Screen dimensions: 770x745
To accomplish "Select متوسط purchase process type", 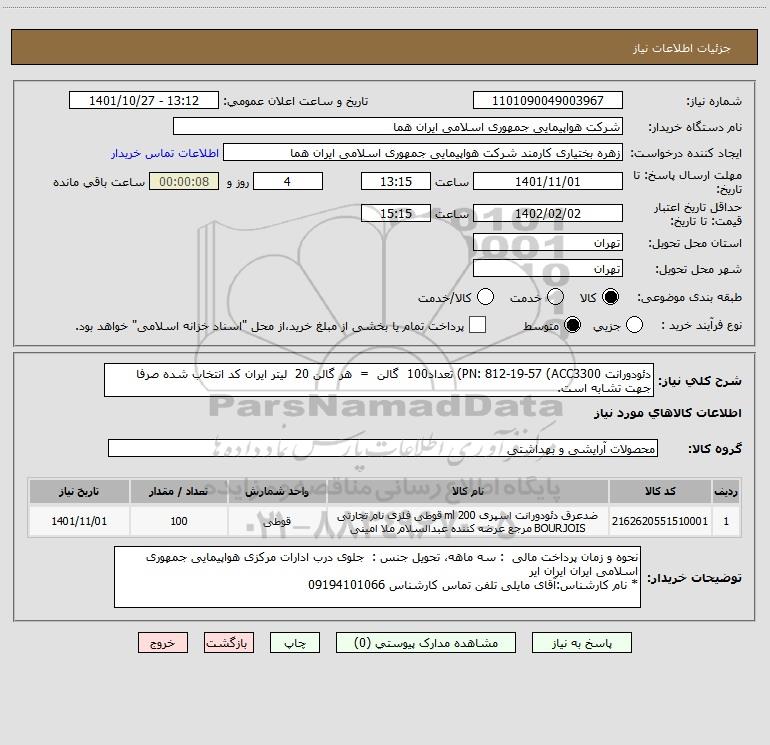I will [x=573, y=325].
